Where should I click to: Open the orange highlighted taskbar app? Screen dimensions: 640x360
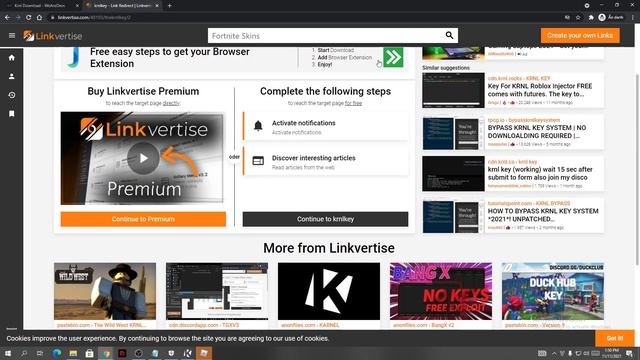(x=204, y=353)
